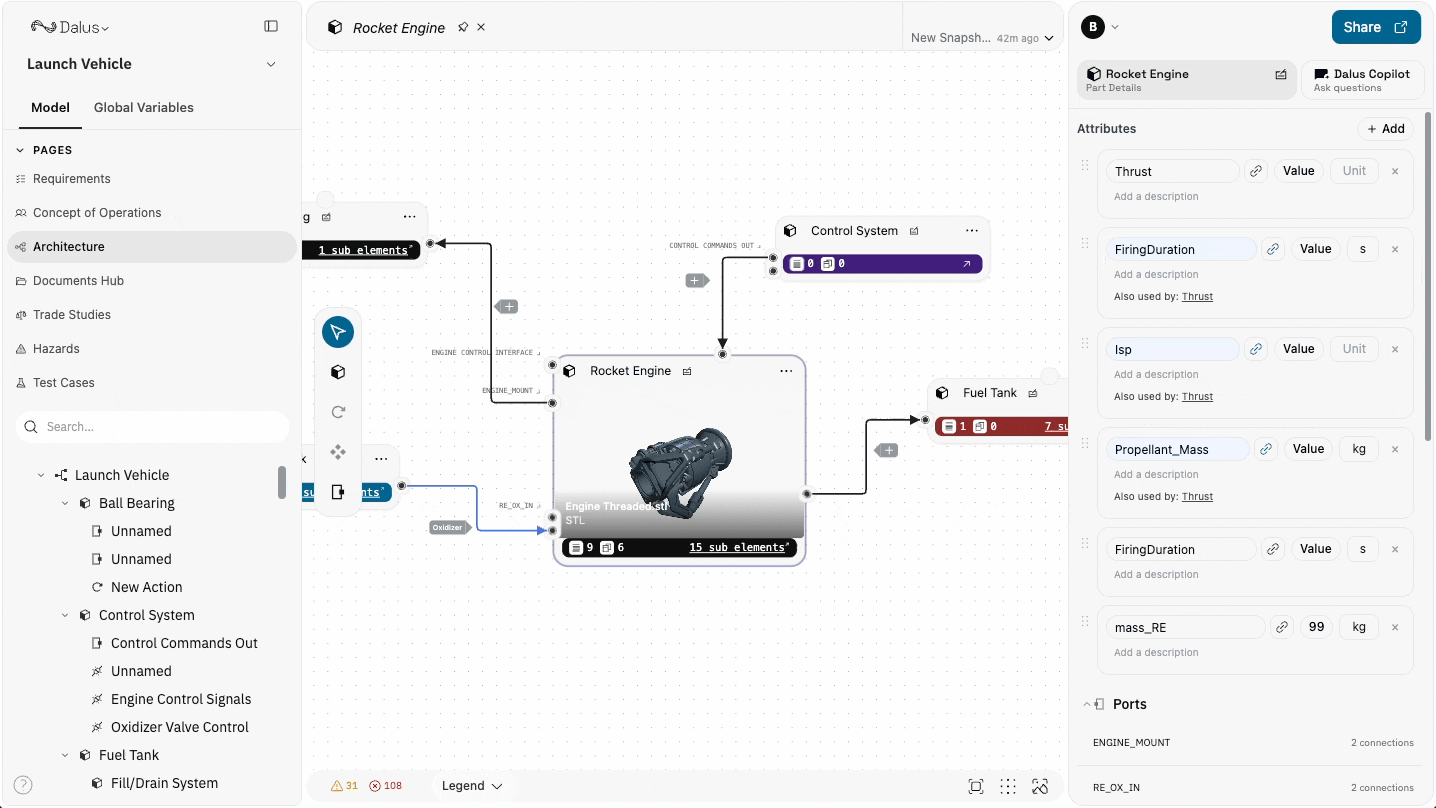
Task: Open Rocket Engine node three-dot menu
Action: (786, 371)
